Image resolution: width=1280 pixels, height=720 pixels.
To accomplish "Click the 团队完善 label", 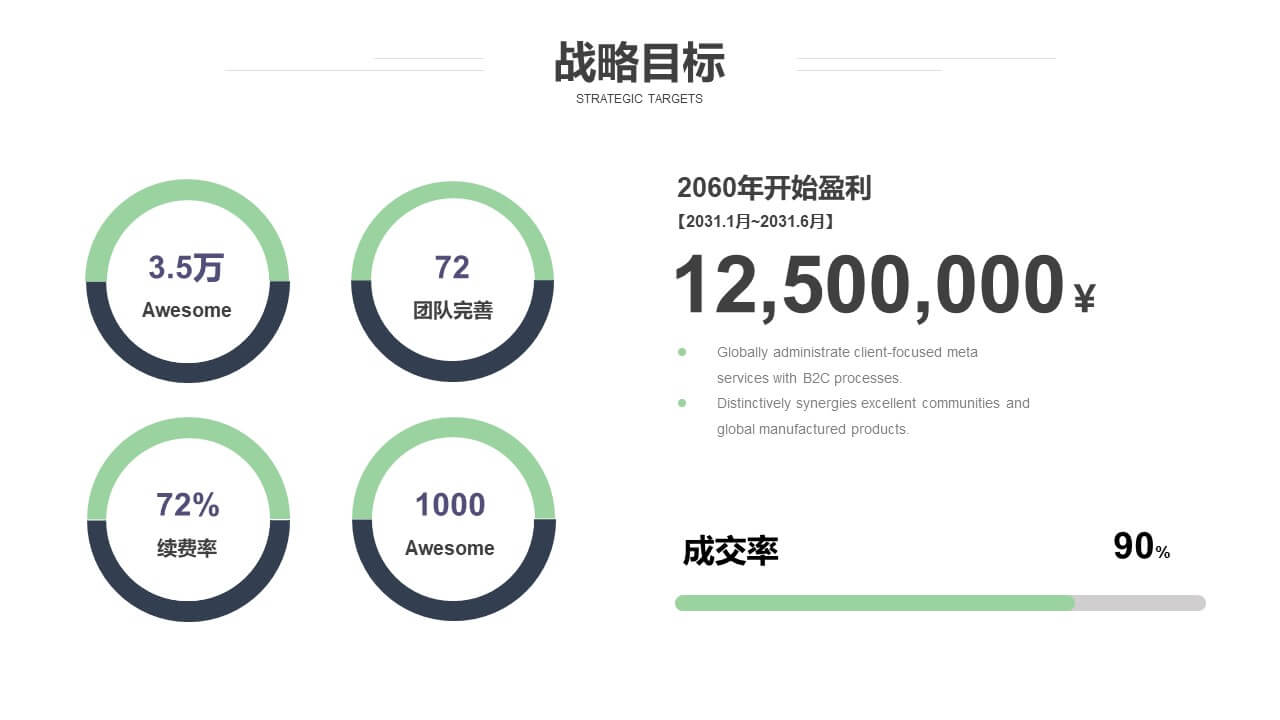I will point(453,310).
